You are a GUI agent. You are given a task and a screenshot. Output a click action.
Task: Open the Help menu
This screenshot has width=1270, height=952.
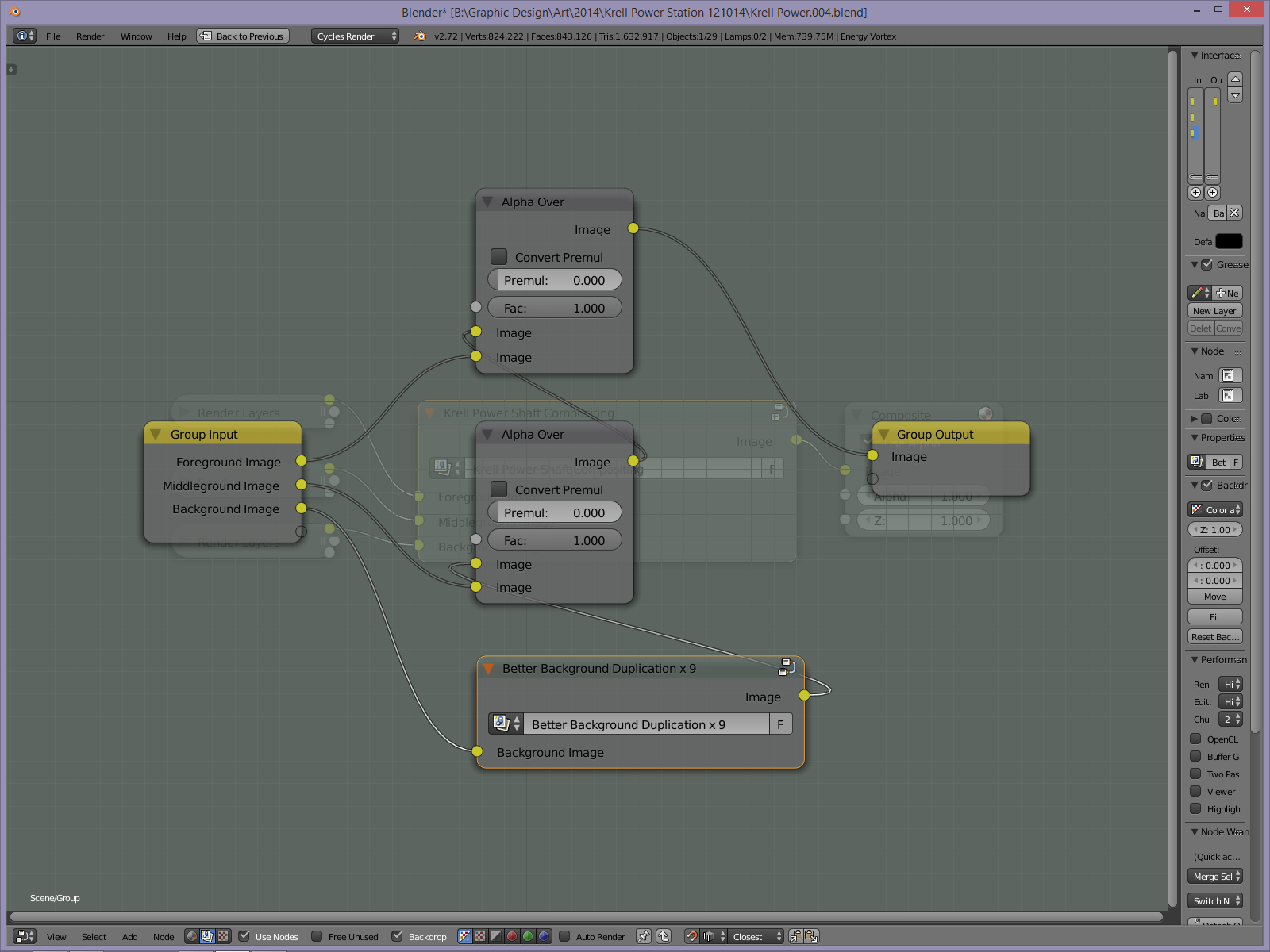176,36
